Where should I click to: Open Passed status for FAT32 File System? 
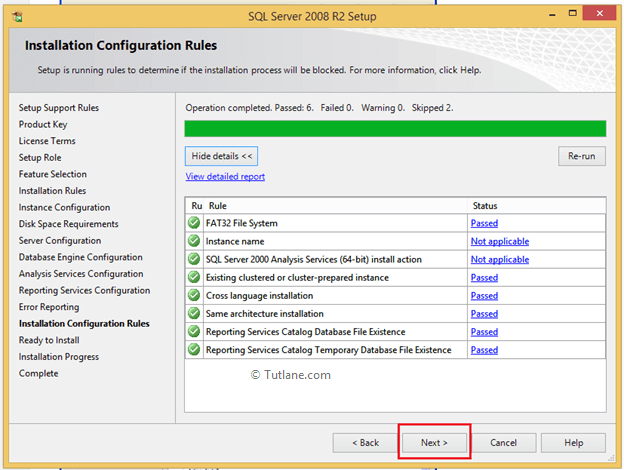click(484, 223)
